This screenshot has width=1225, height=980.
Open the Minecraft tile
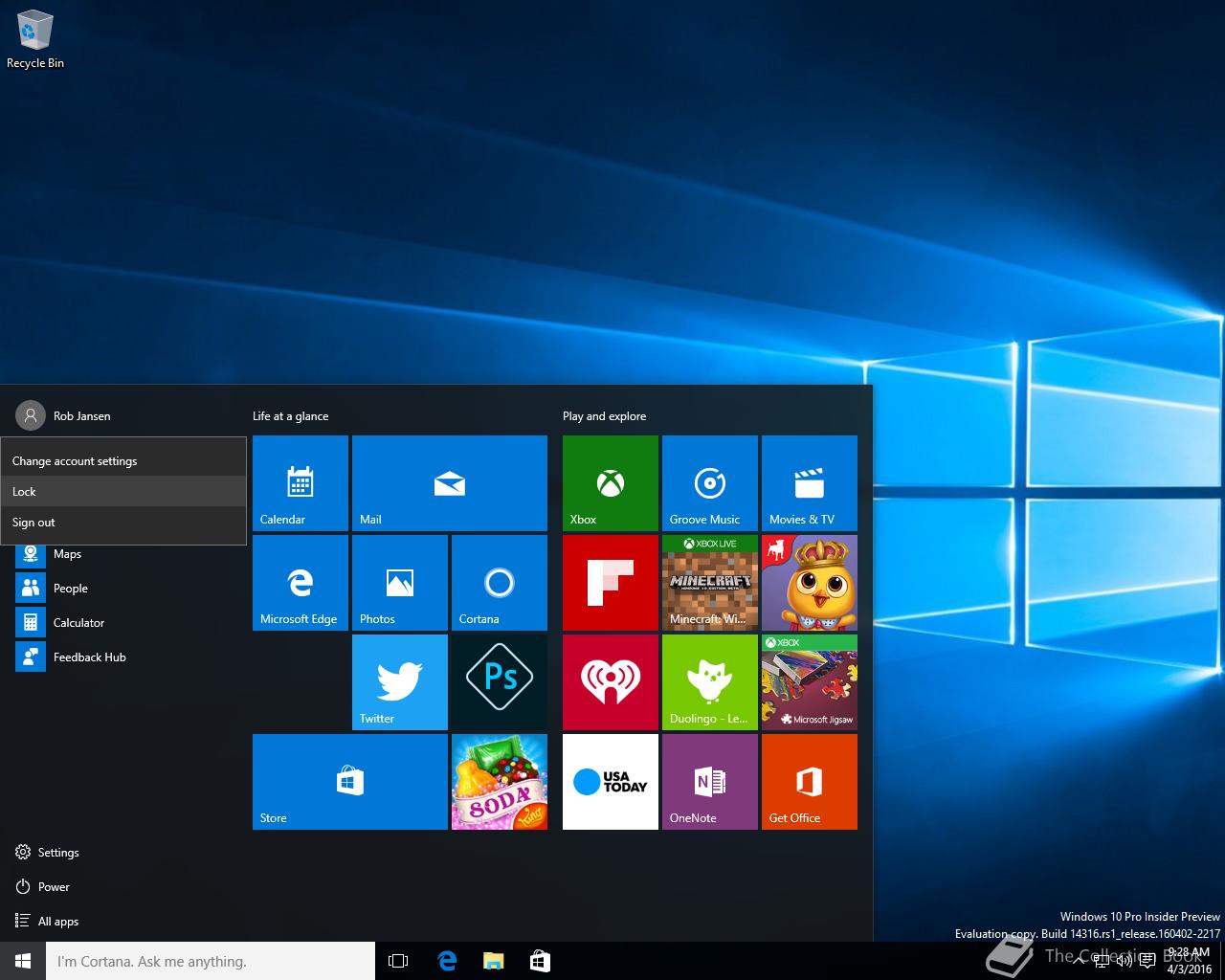tap(710, 583)
